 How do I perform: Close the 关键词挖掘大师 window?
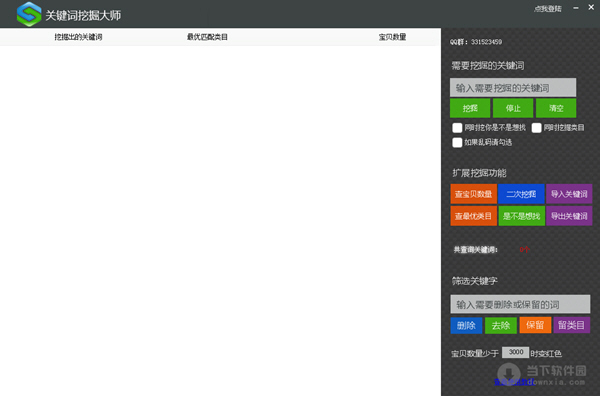tap(591, 7)
